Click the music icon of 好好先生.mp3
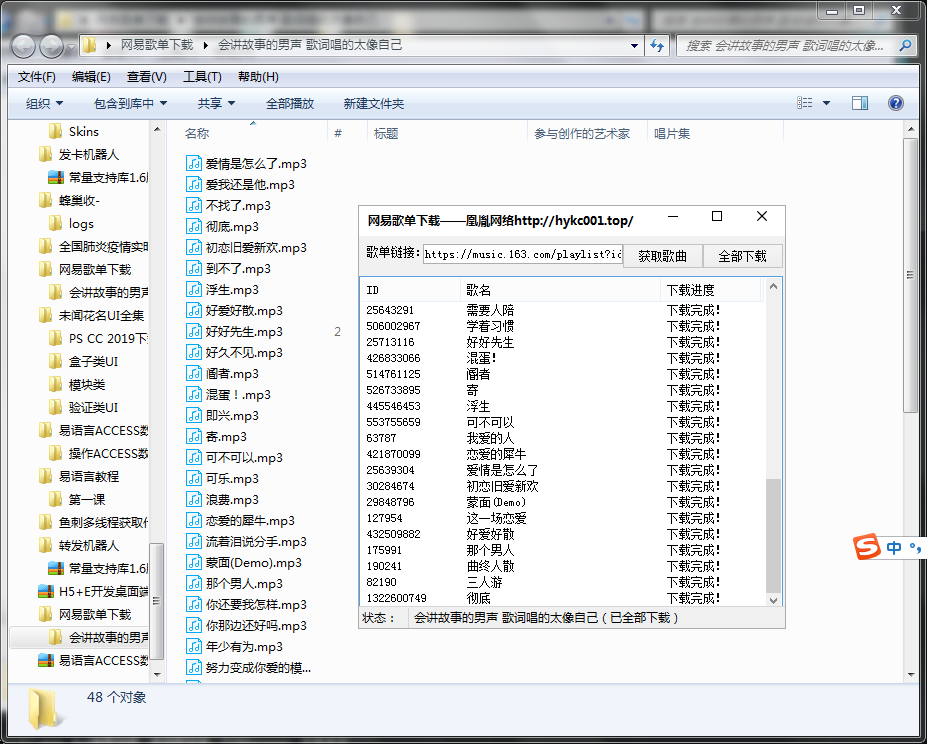The image size is (927, 744). point(194,331)
